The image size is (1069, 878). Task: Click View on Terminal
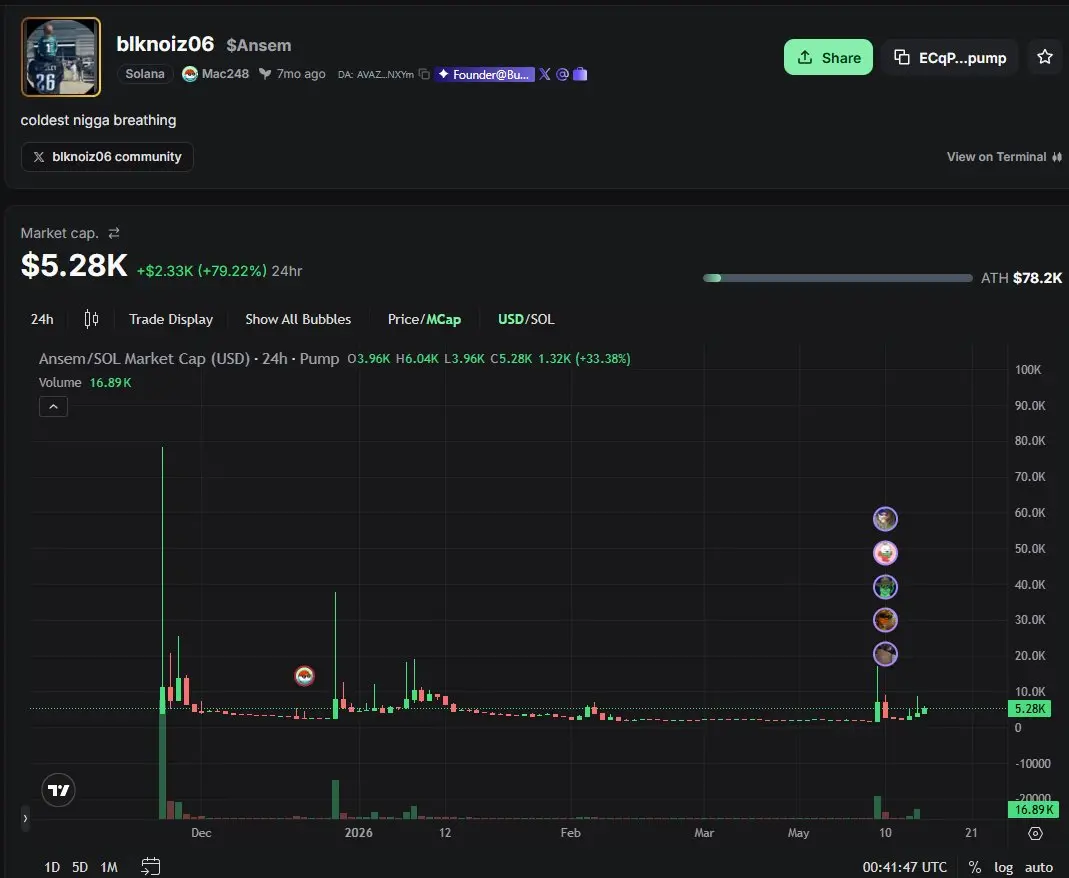1004,157
